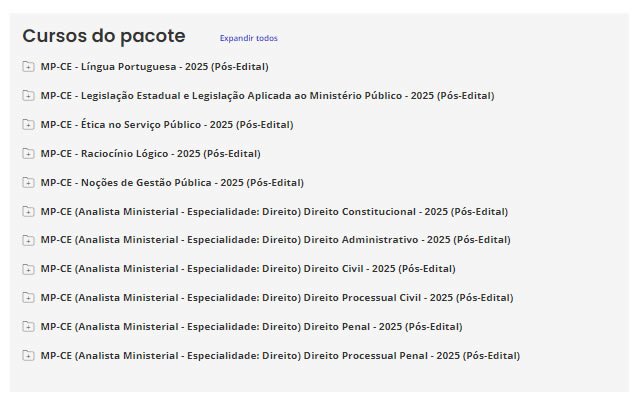Image resolution: width=638 pixels, height=405 pixels.
Task: Select Raciocínio Lógico 2025 course title
Action: [x=150, y=154]
